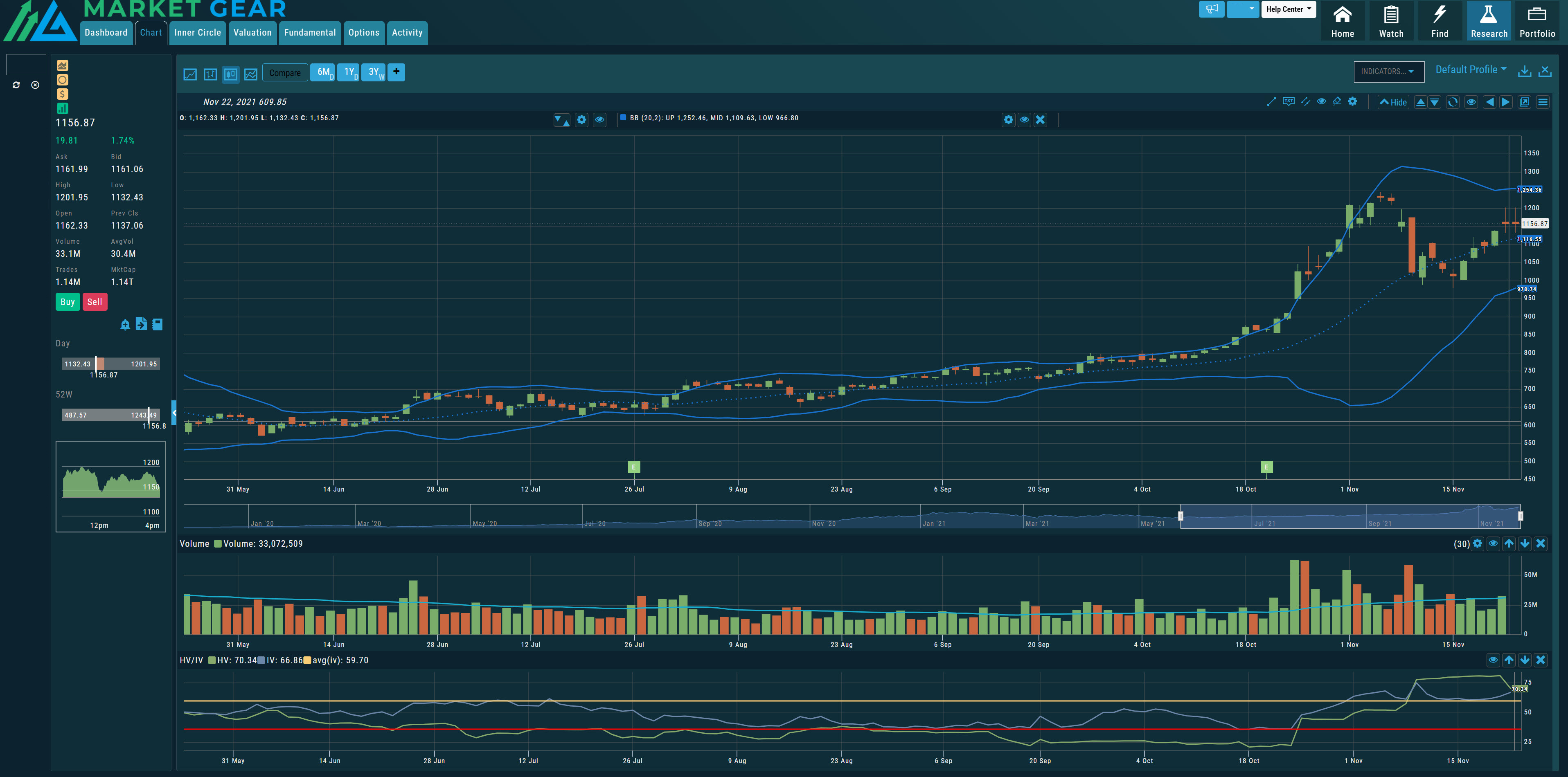
Task: Click the red Sell button
Action: point(95,302)
